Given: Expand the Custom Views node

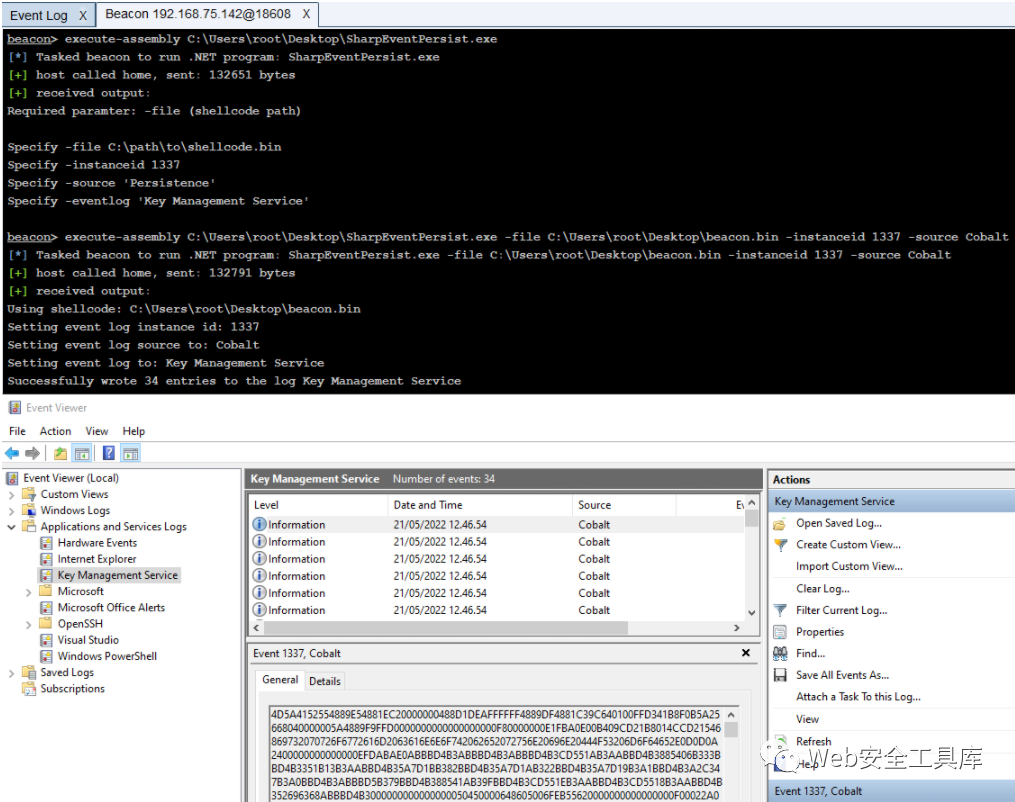Looking at the screenshot, I should point(11,495).
